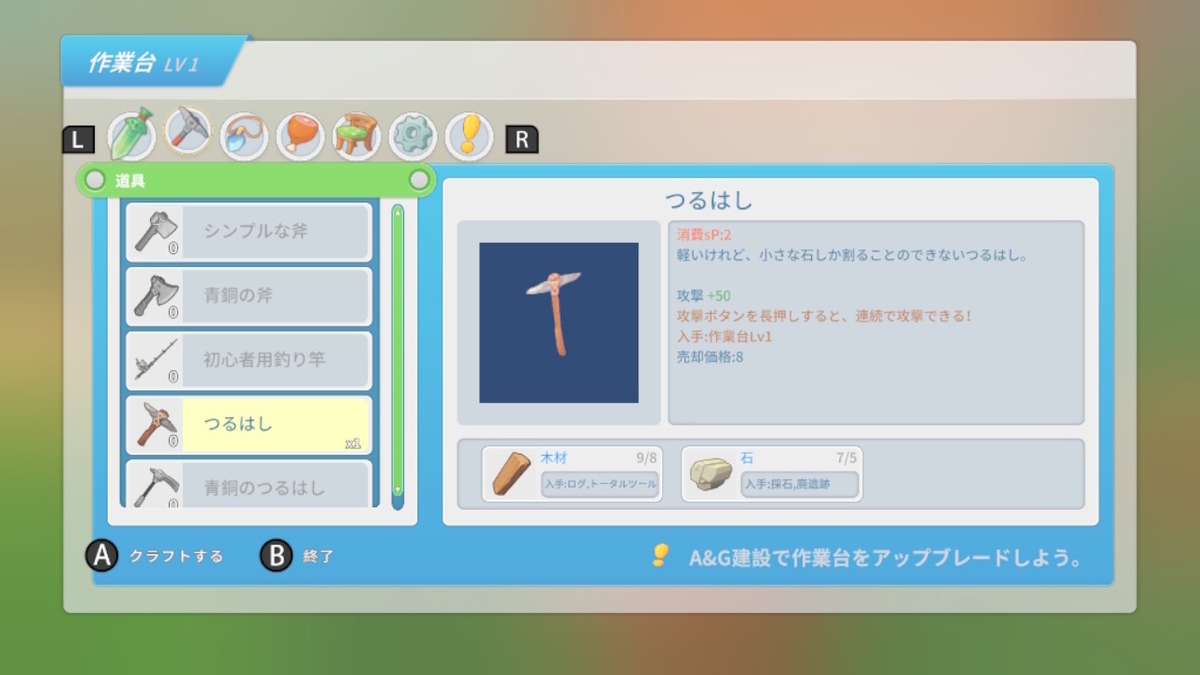Open the yellow exclamation mark category icon

tap(469, 136)
